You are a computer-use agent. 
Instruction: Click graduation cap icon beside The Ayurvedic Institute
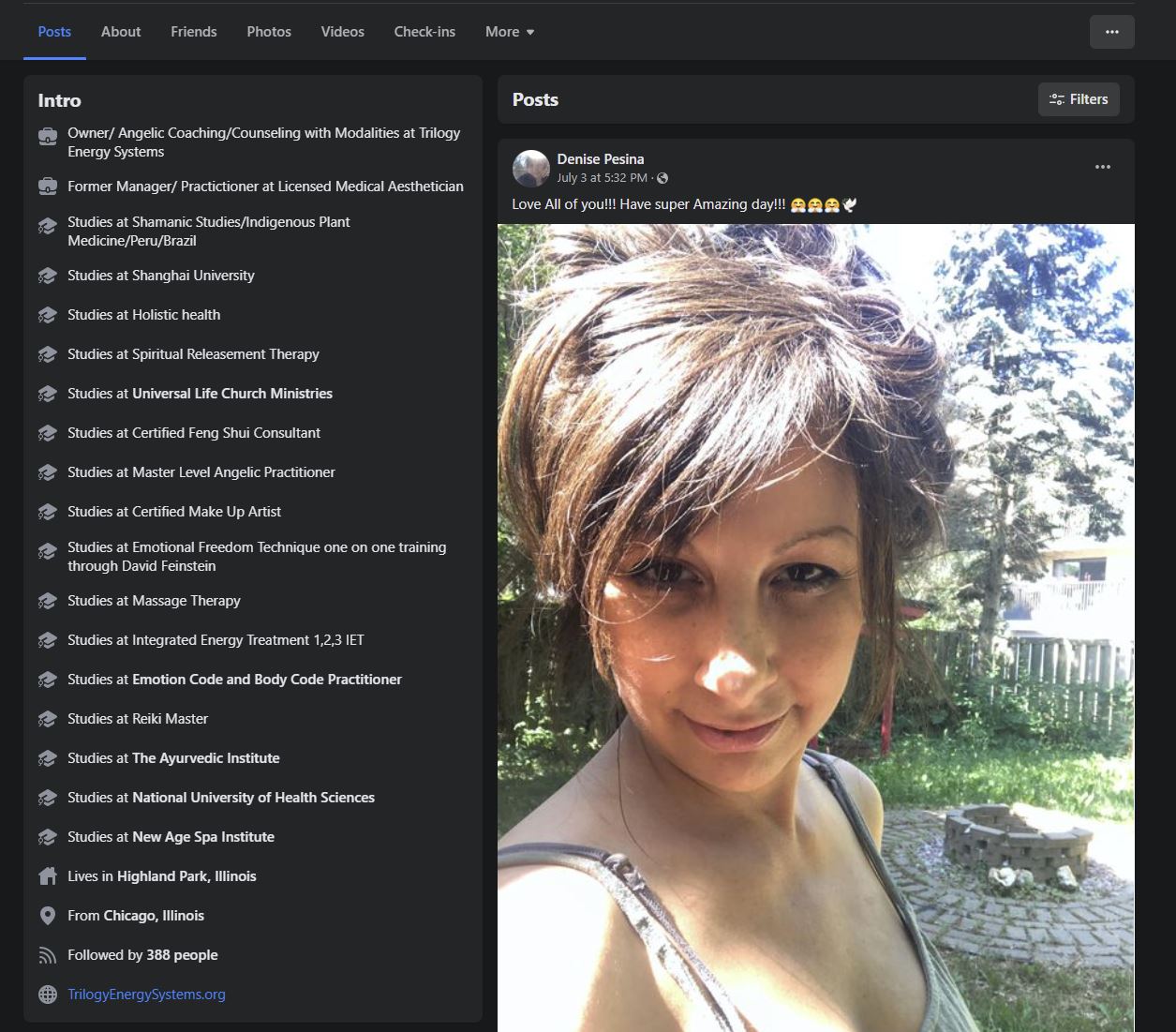point(48,758)
